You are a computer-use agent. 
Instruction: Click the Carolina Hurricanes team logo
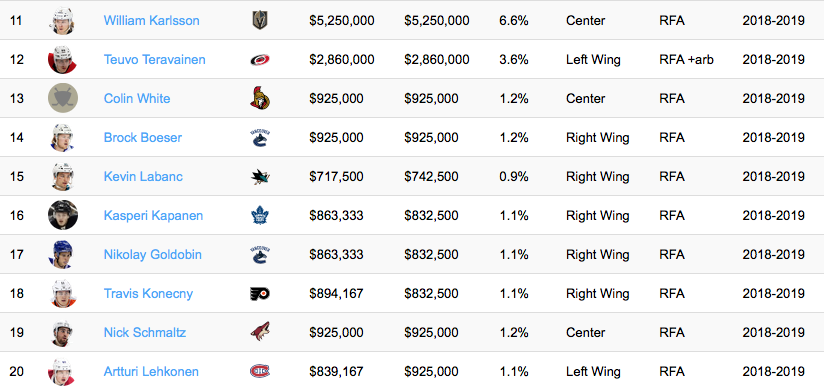(x=260, y=60)
